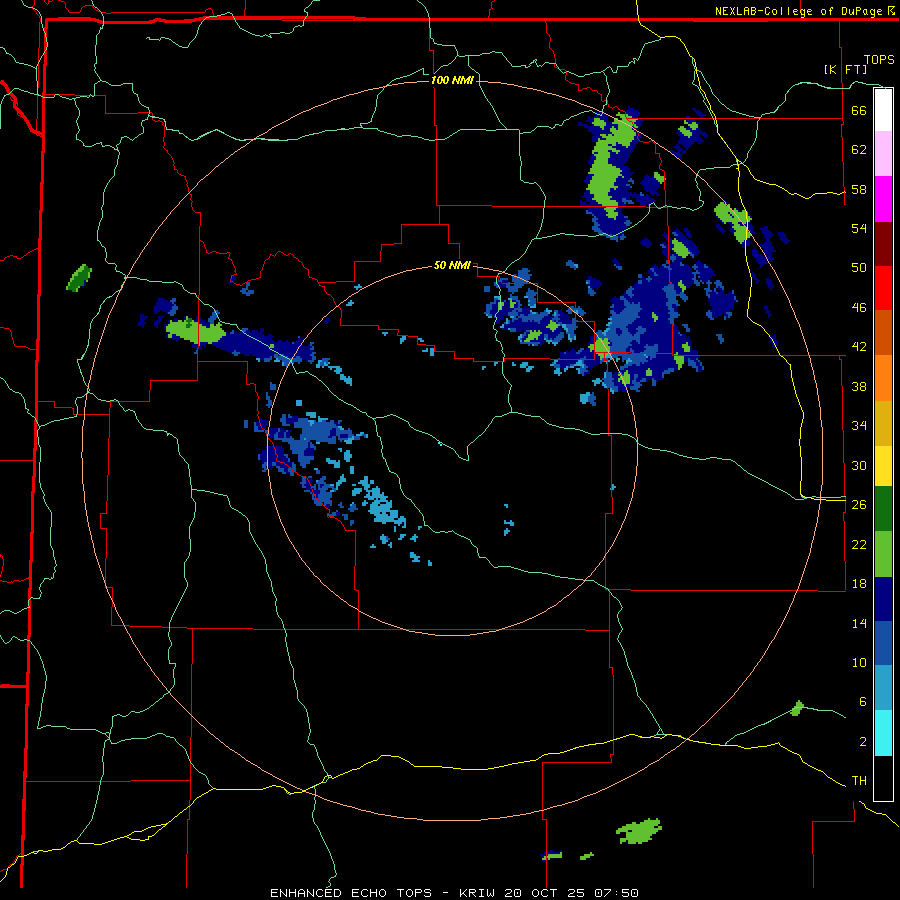Click the 26 value on the legend
Image resolution: width=900 pixels, height=900 pixels.
coord(859,504)
